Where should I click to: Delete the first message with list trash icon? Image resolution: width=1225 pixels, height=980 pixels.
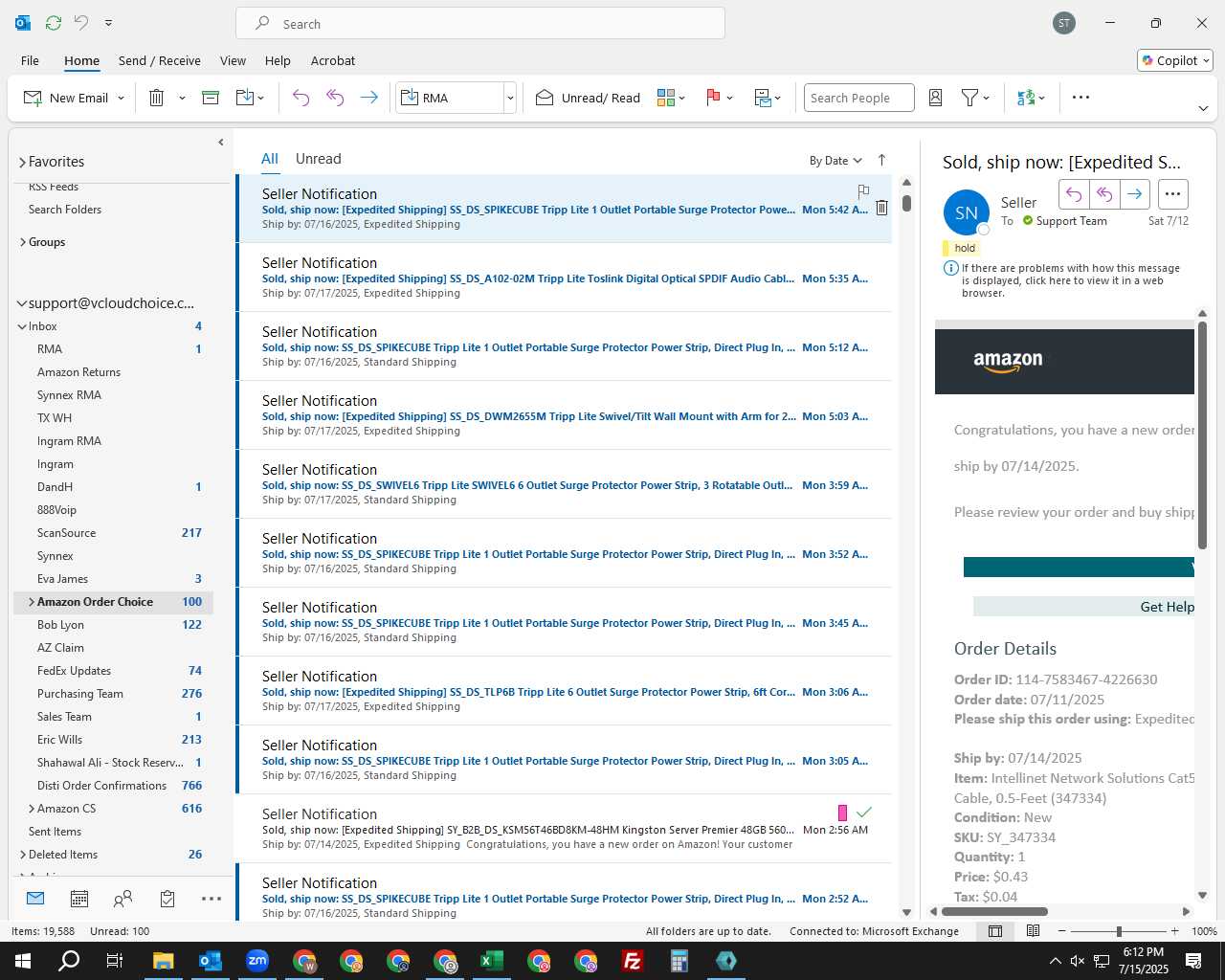pos(881,208)
